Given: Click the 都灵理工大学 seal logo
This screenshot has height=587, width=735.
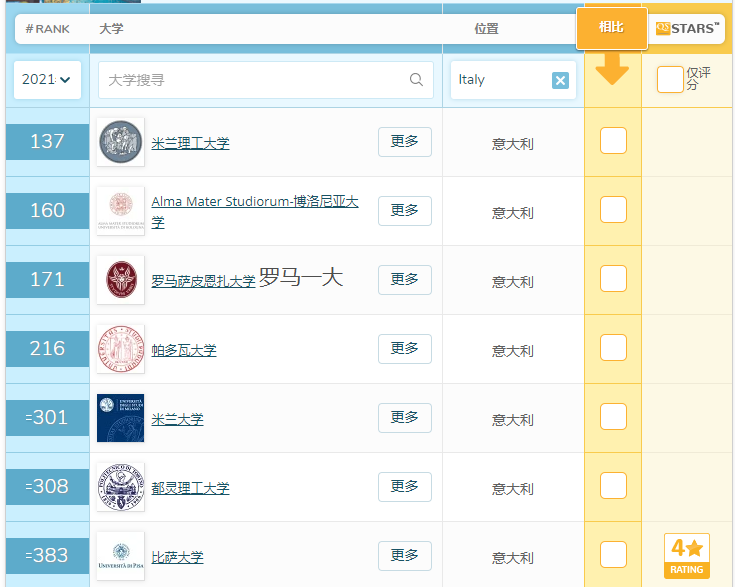Looking at the screenshot, I should pyautogui.click(x=120, y=487).
